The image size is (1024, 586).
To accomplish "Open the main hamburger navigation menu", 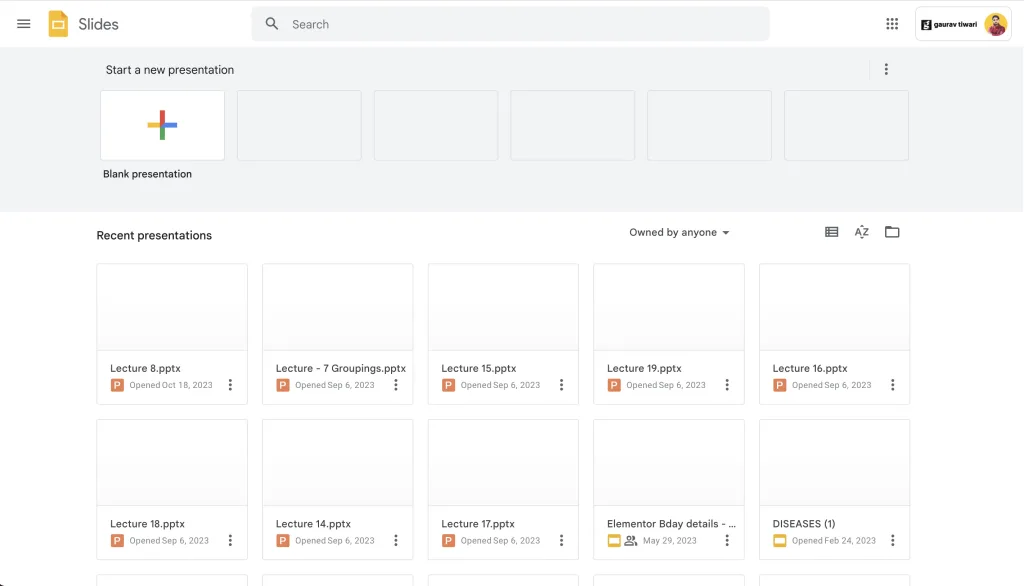I will click(x=24, y=24).
